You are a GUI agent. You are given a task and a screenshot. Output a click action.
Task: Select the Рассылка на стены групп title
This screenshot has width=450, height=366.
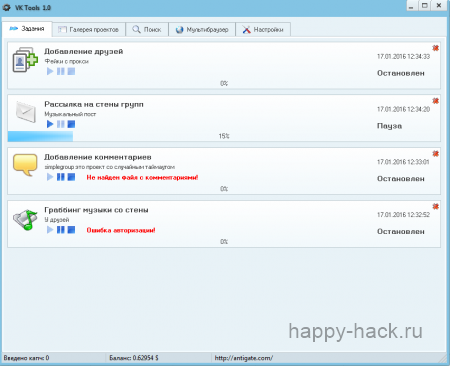pyautogui.click(x=94, y=104)
